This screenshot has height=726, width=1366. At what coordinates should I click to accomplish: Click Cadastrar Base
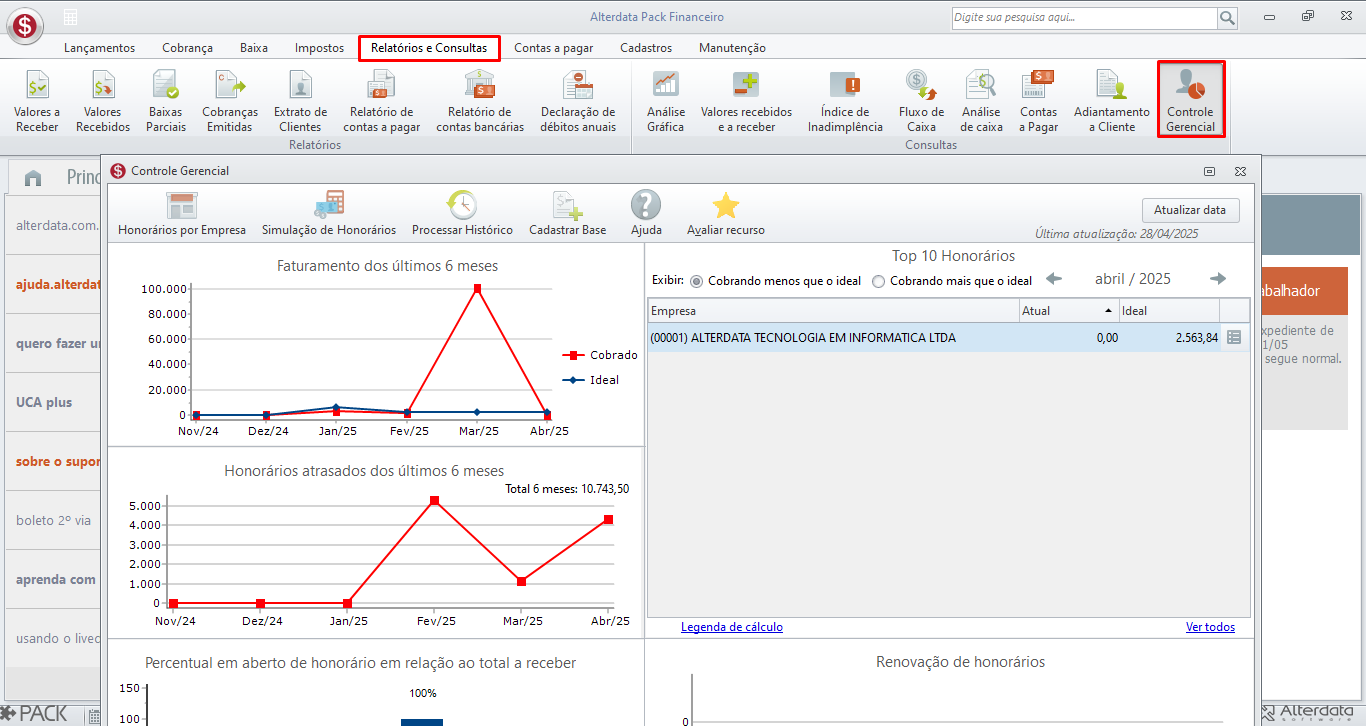(x=567, y=213)
